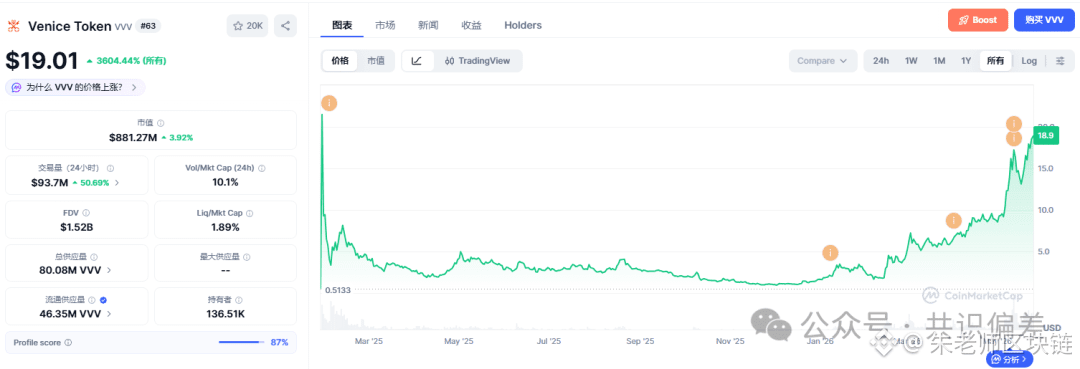Open the event marker at the chart start peak
The width and height of the screenshot is (1080, 369).
click(x=329, y=103)
